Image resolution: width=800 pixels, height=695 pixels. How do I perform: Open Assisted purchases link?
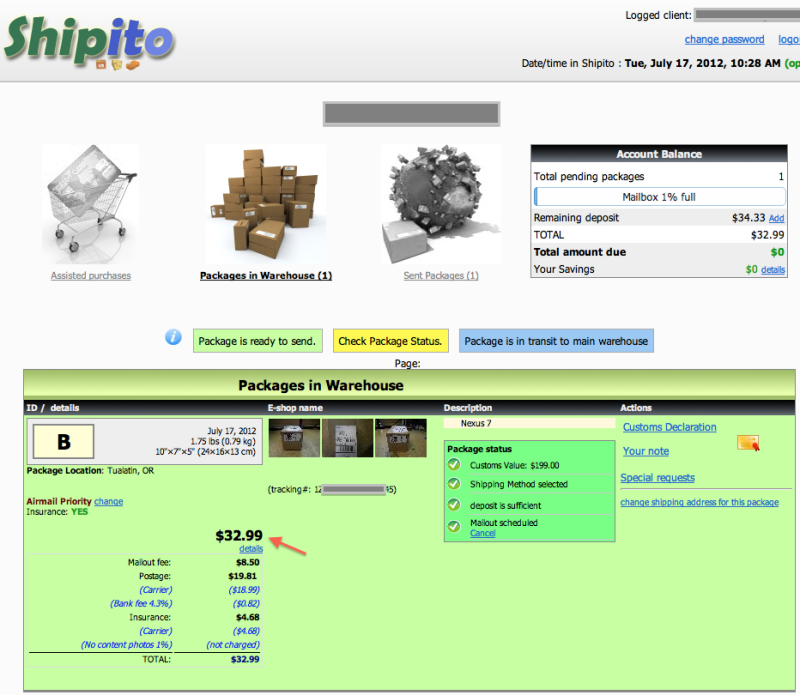[90, 276]
